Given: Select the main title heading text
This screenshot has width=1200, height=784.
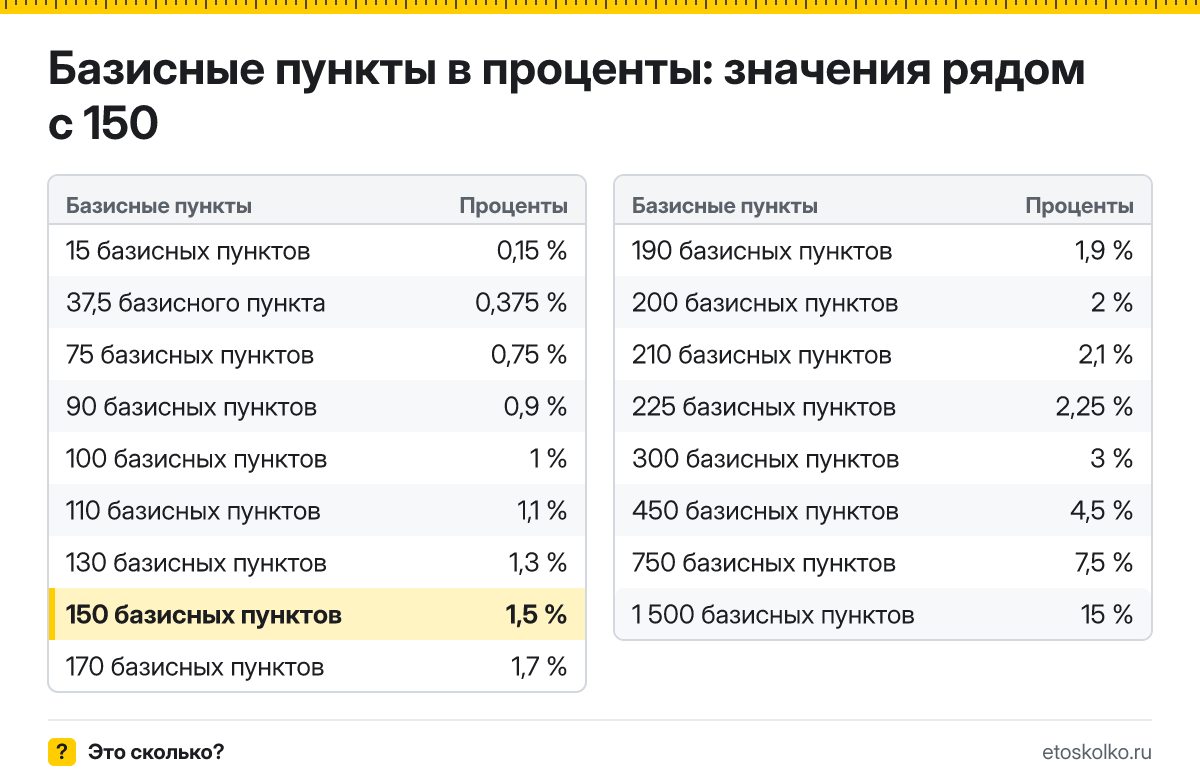Looking at the screenshot, I should (566, 98).
